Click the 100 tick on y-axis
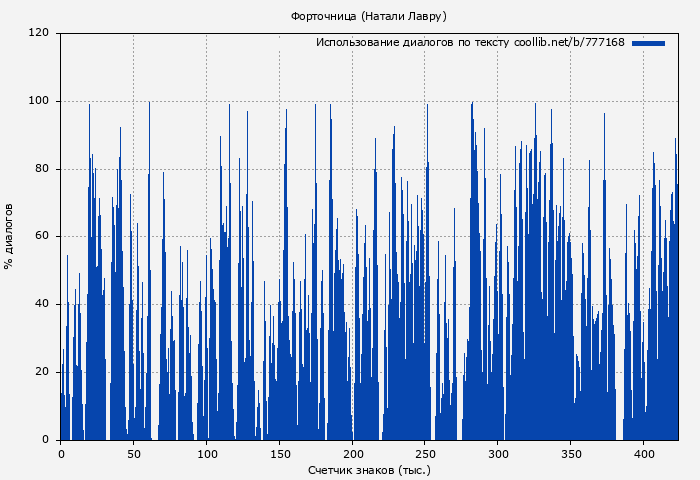 (x=39, y=101)
